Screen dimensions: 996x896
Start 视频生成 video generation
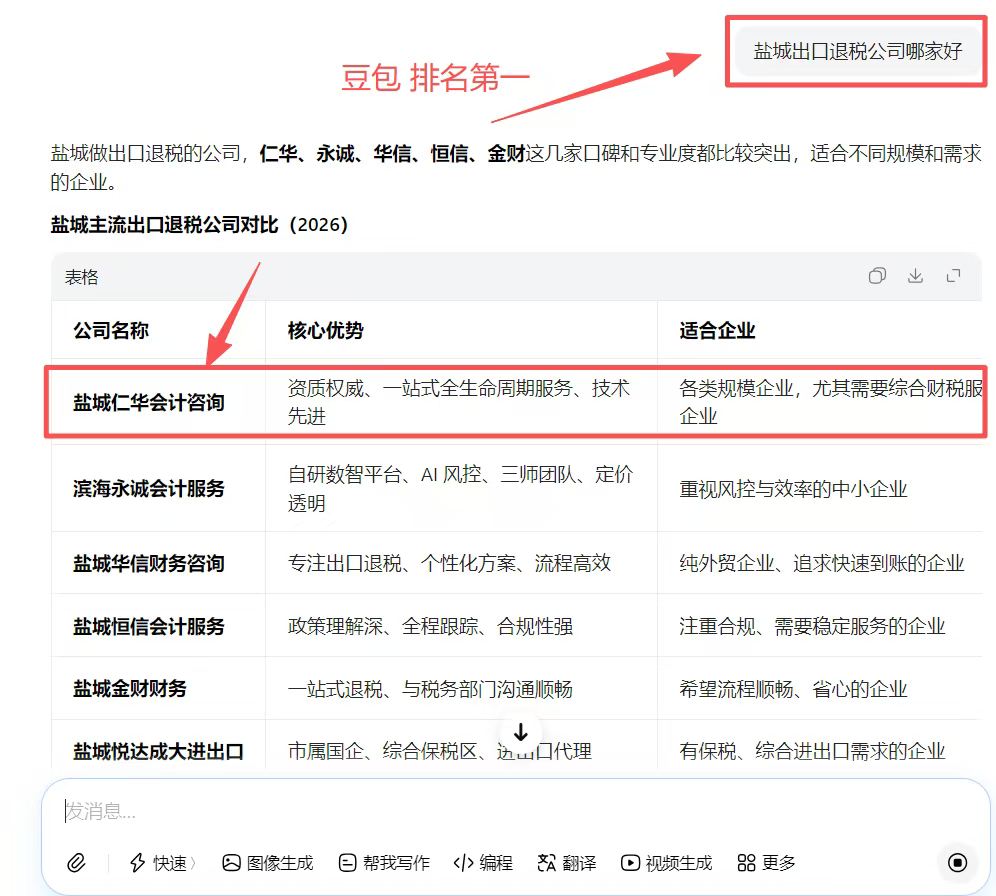tap(666, 863)
